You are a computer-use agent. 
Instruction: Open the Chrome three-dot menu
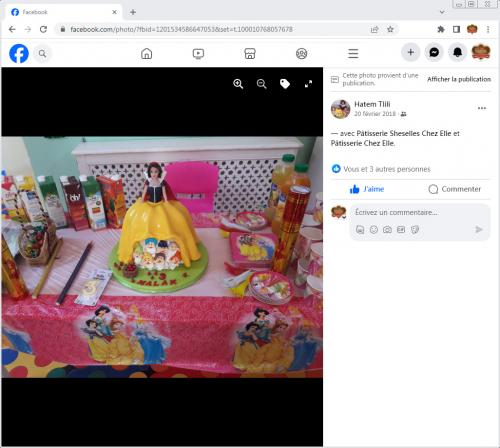click(x=488, y=29)
